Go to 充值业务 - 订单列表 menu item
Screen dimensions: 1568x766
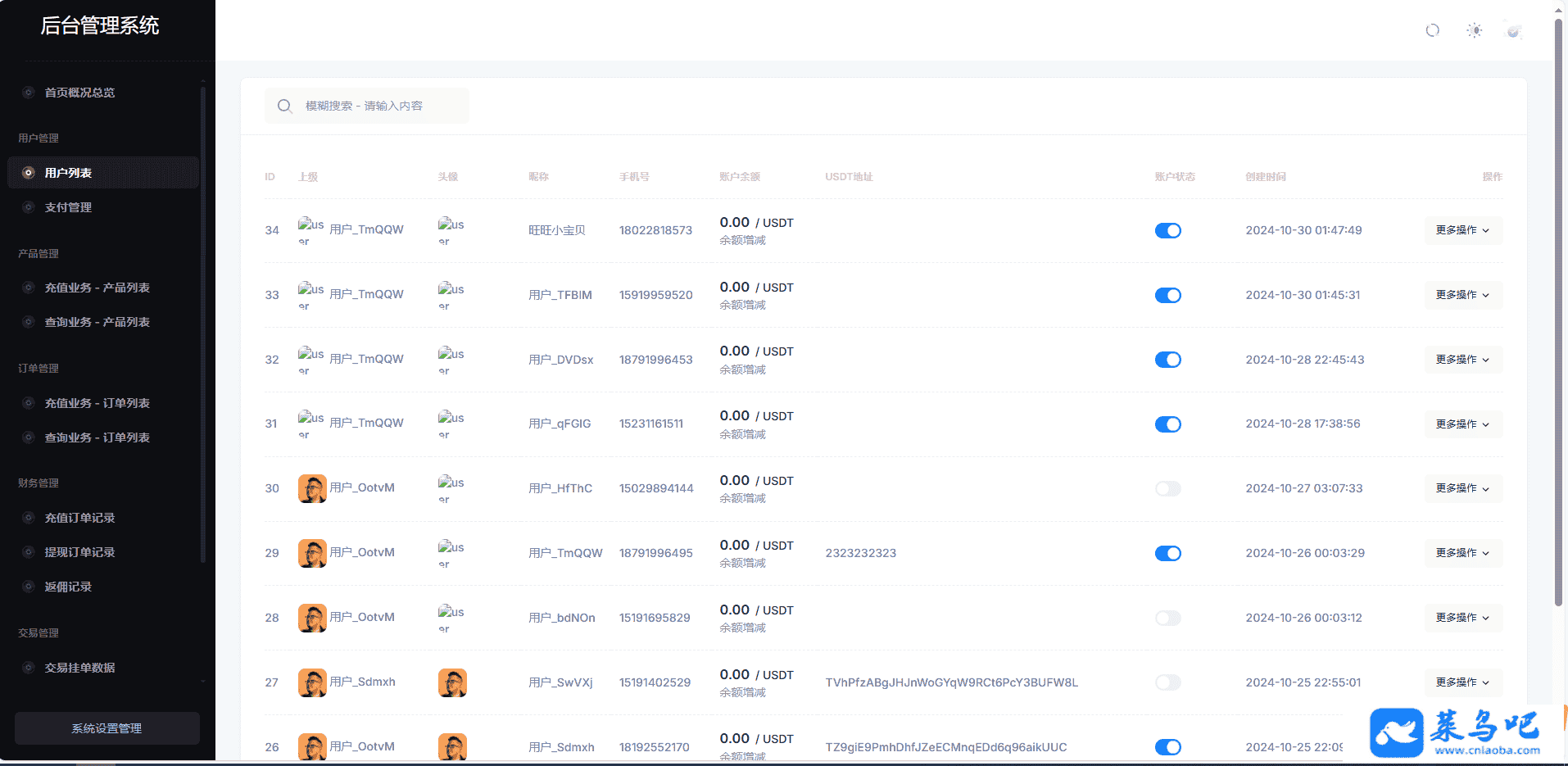click(97, 403)
